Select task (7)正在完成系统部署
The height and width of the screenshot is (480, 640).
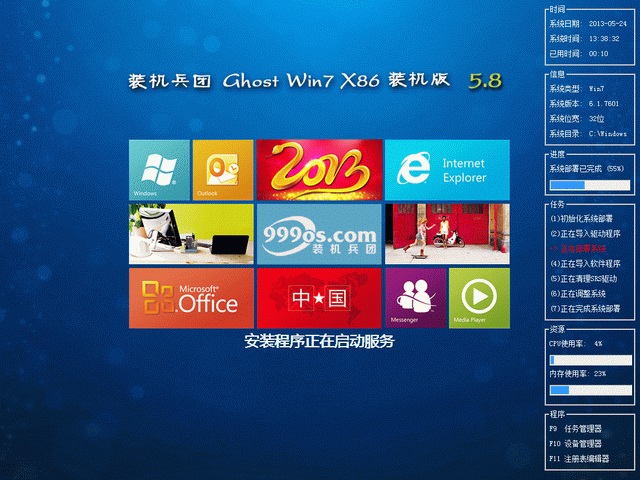click(x=585, y=309)
